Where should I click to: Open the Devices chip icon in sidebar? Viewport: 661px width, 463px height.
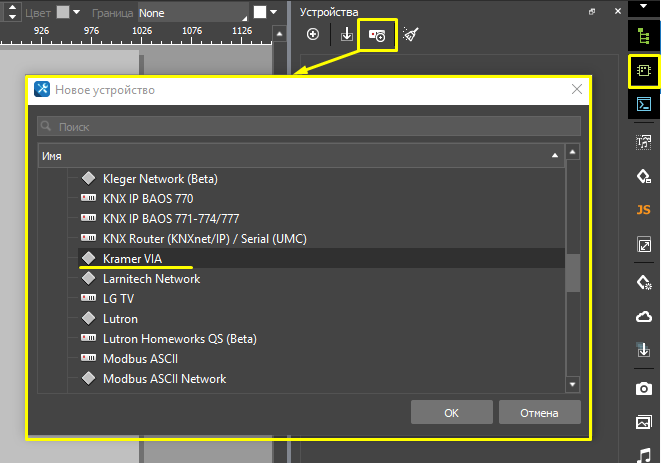[x=644, y=70]
